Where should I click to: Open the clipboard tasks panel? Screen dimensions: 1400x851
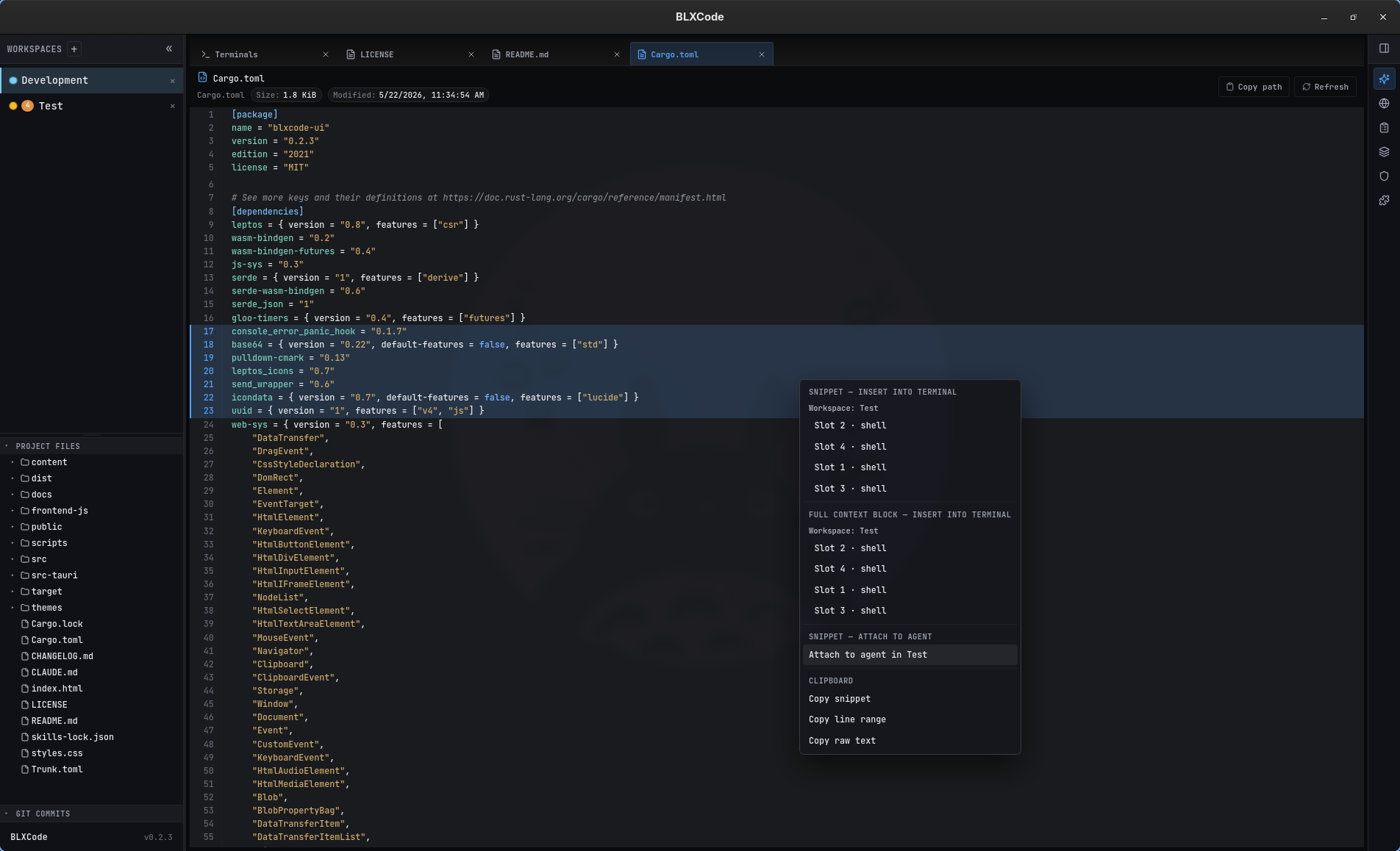(1384, 128)
